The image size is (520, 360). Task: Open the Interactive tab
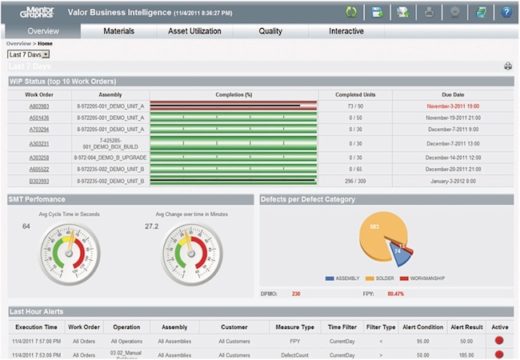[x=346, y=31]
